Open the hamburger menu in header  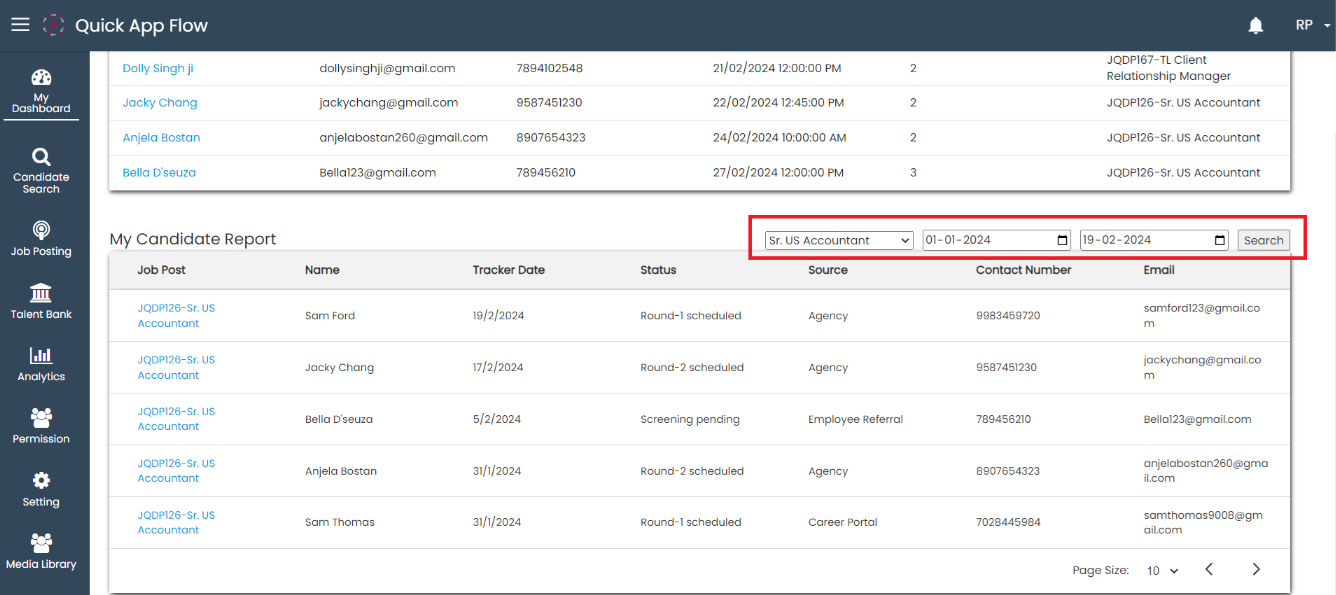click(x=20, y=25)
